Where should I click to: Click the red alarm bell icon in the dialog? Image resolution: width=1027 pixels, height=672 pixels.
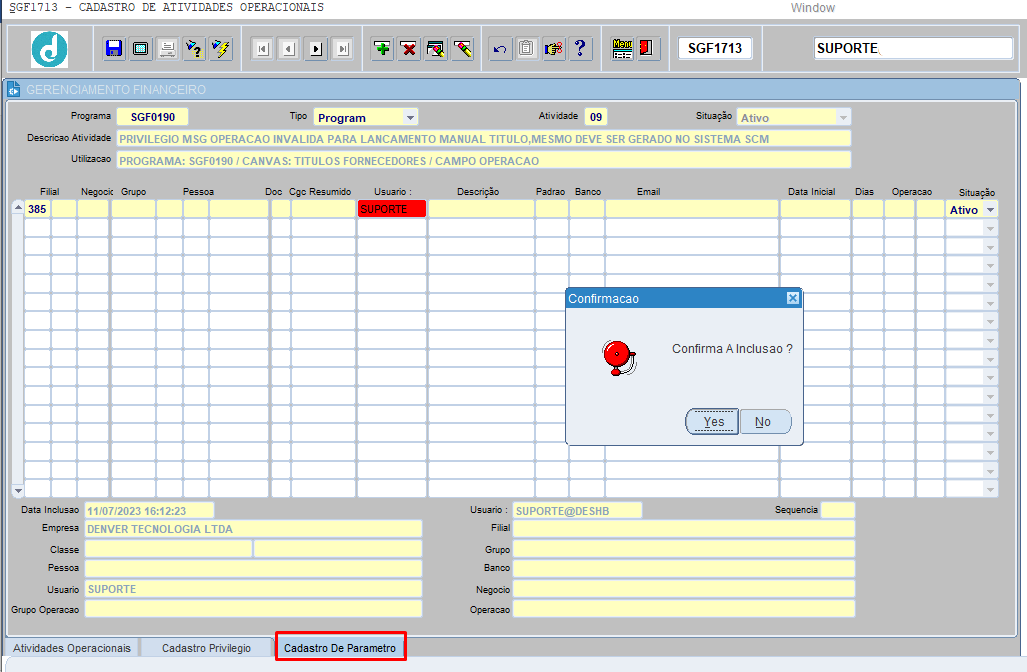pyautogui.click(x=619, y=358)
